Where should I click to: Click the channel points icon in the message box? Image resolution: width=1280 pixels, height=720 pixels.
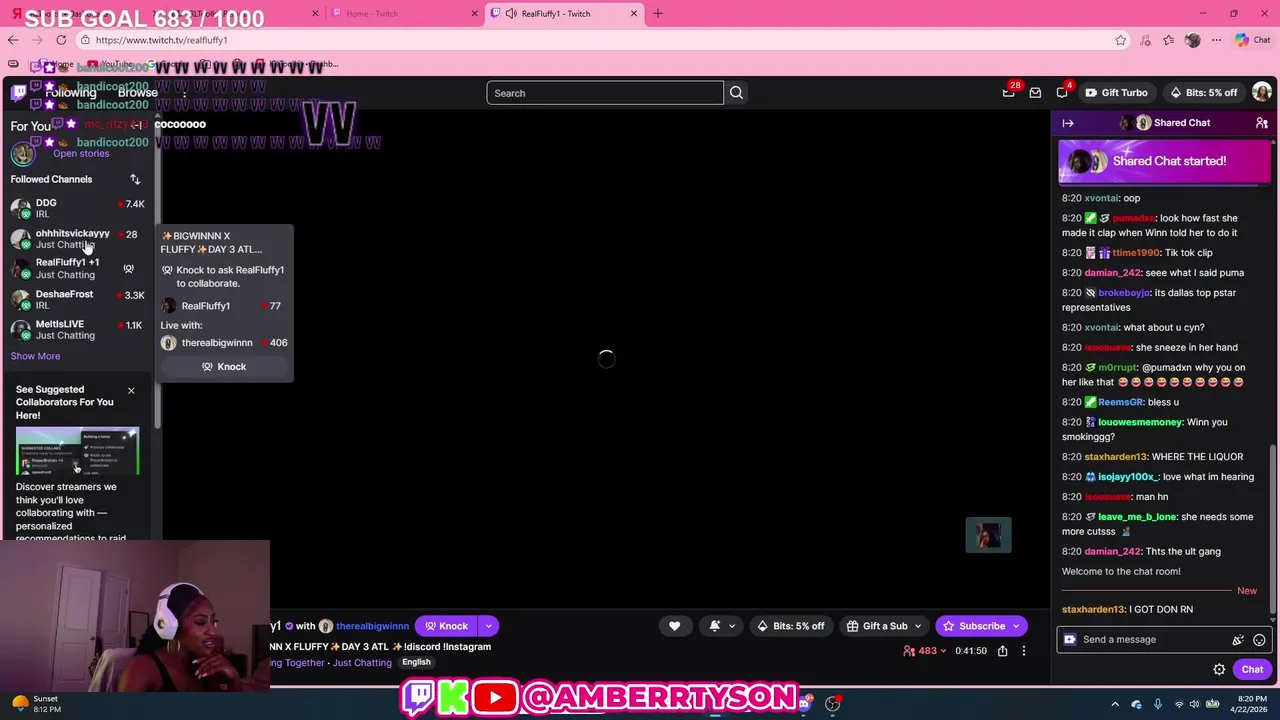coord(1070,640)
